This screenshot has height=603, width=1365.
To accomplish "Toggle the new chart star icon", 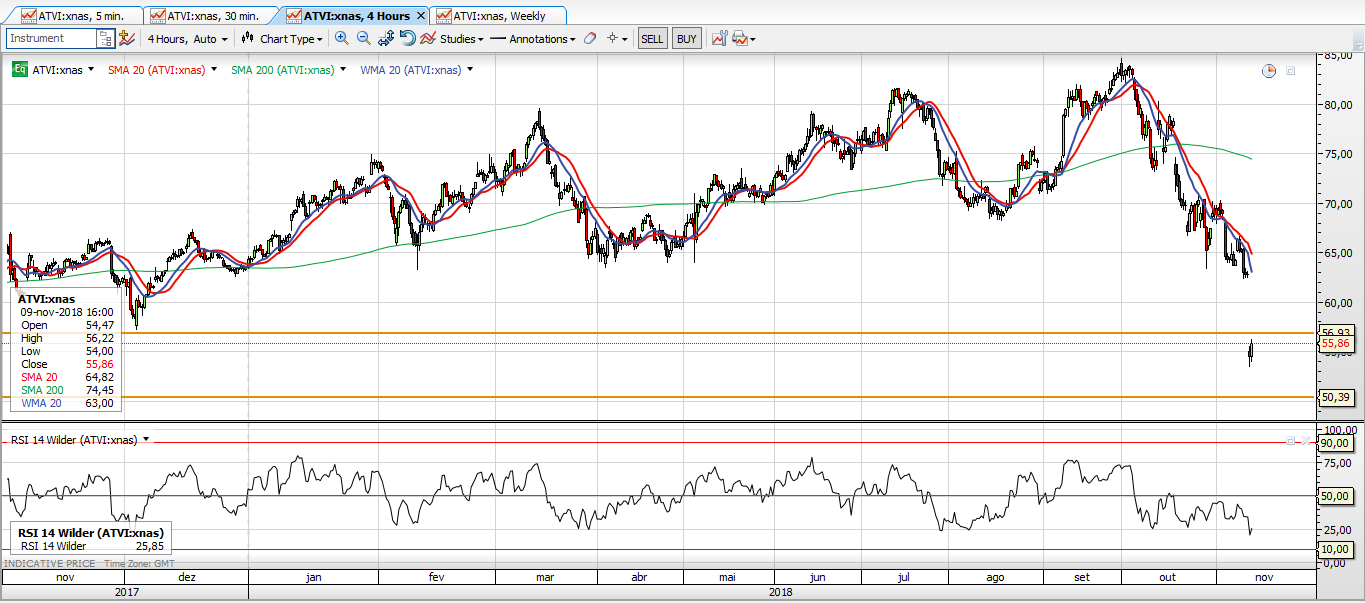I will click(x=126, y=38).
